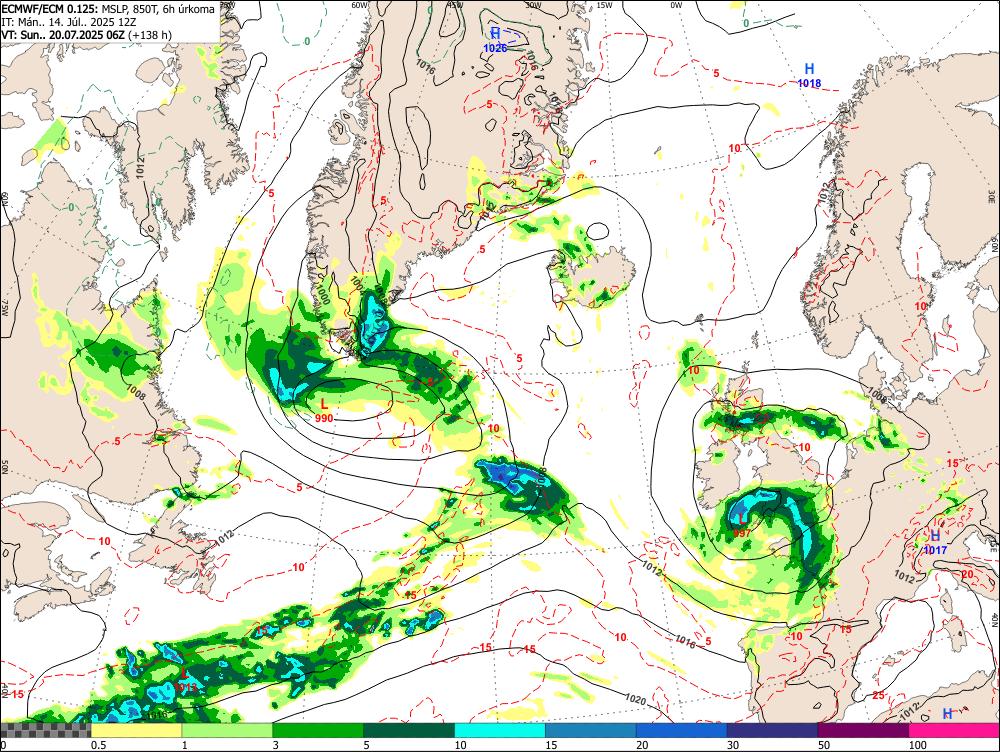The image size is (1000, 752).
Task: Click the "60W" longitude label
Action: click(x=360, y=4)
